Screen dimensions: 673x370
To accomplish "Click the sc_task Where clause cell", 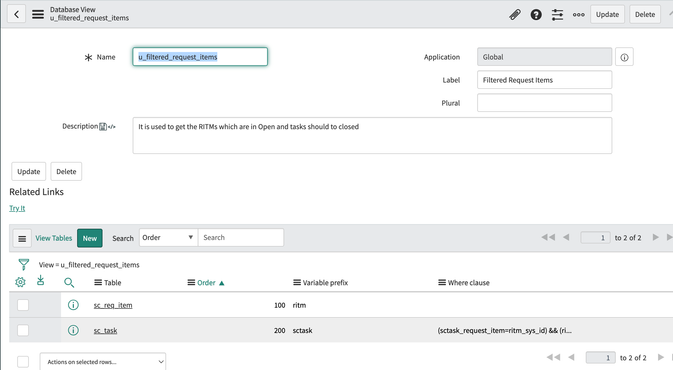I will [504, 331].
